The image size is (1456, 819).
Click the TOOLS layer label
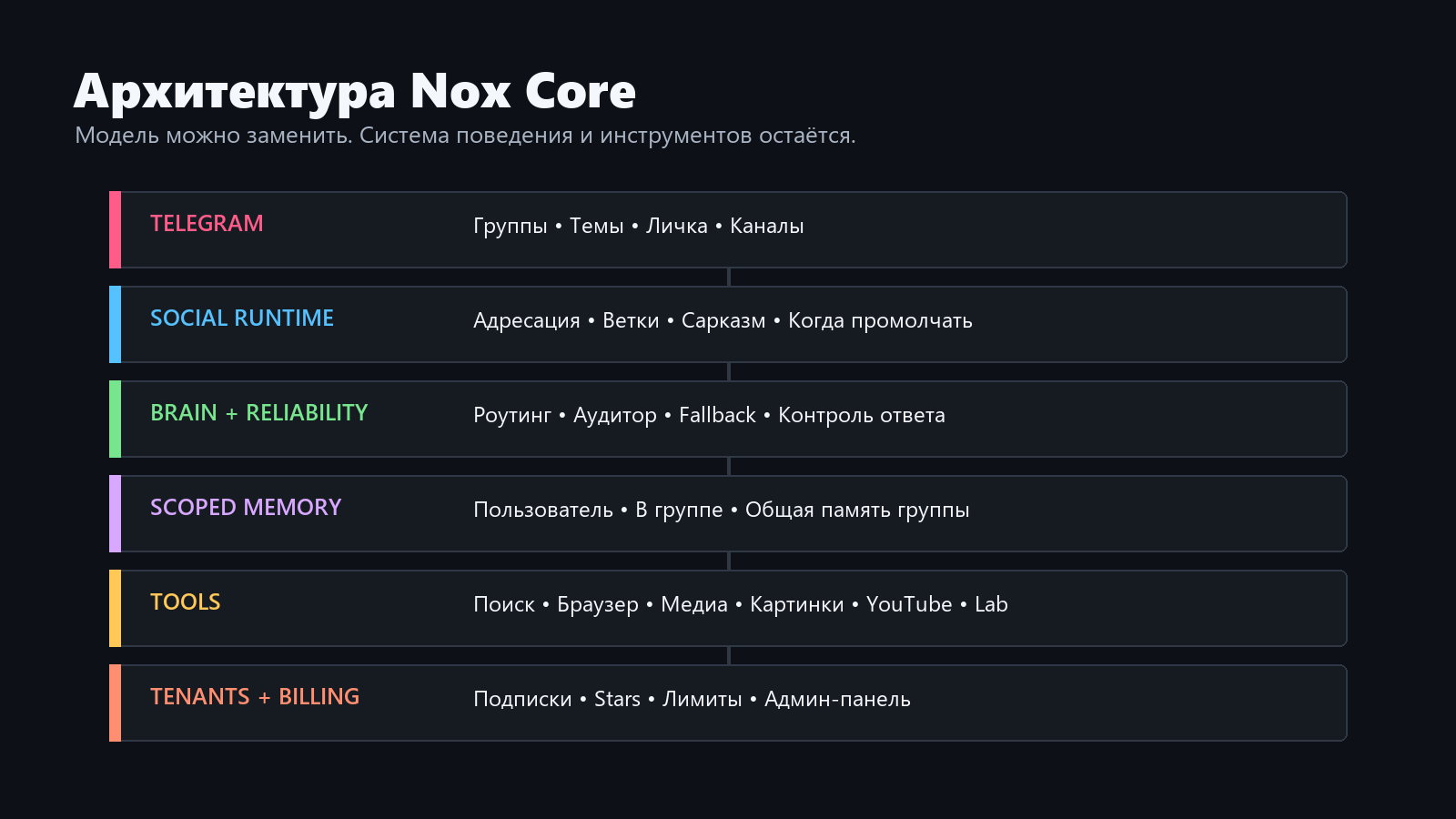186,602
